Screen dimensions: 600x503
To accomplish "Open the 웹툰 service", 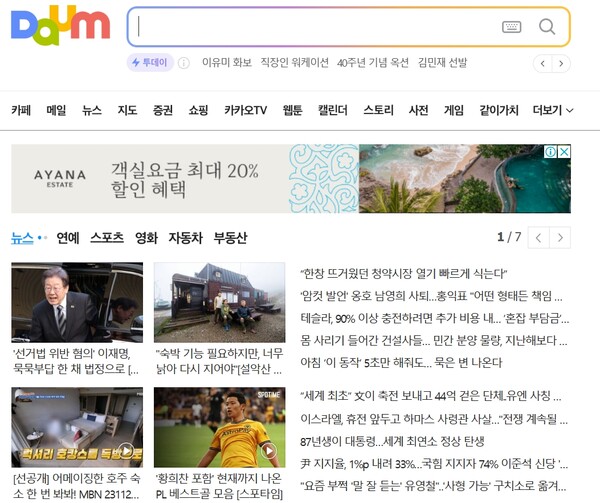I will tap(292, 111).
